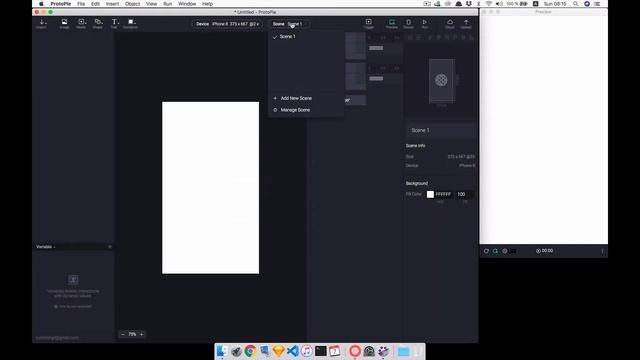Click the Trigger button in the toolbar
This screenshot has height=360, width=640.
369,24
